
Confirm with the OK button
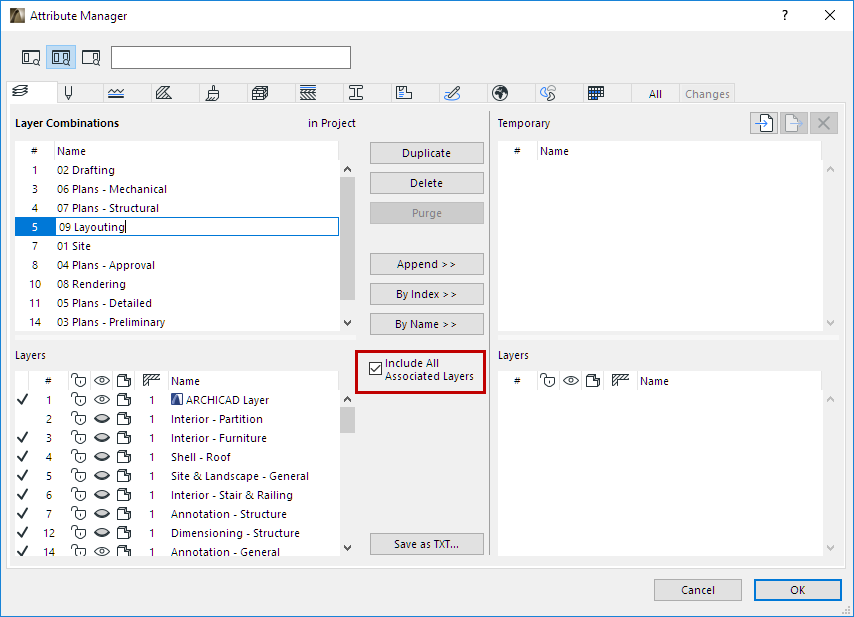(x=797, y=590)
